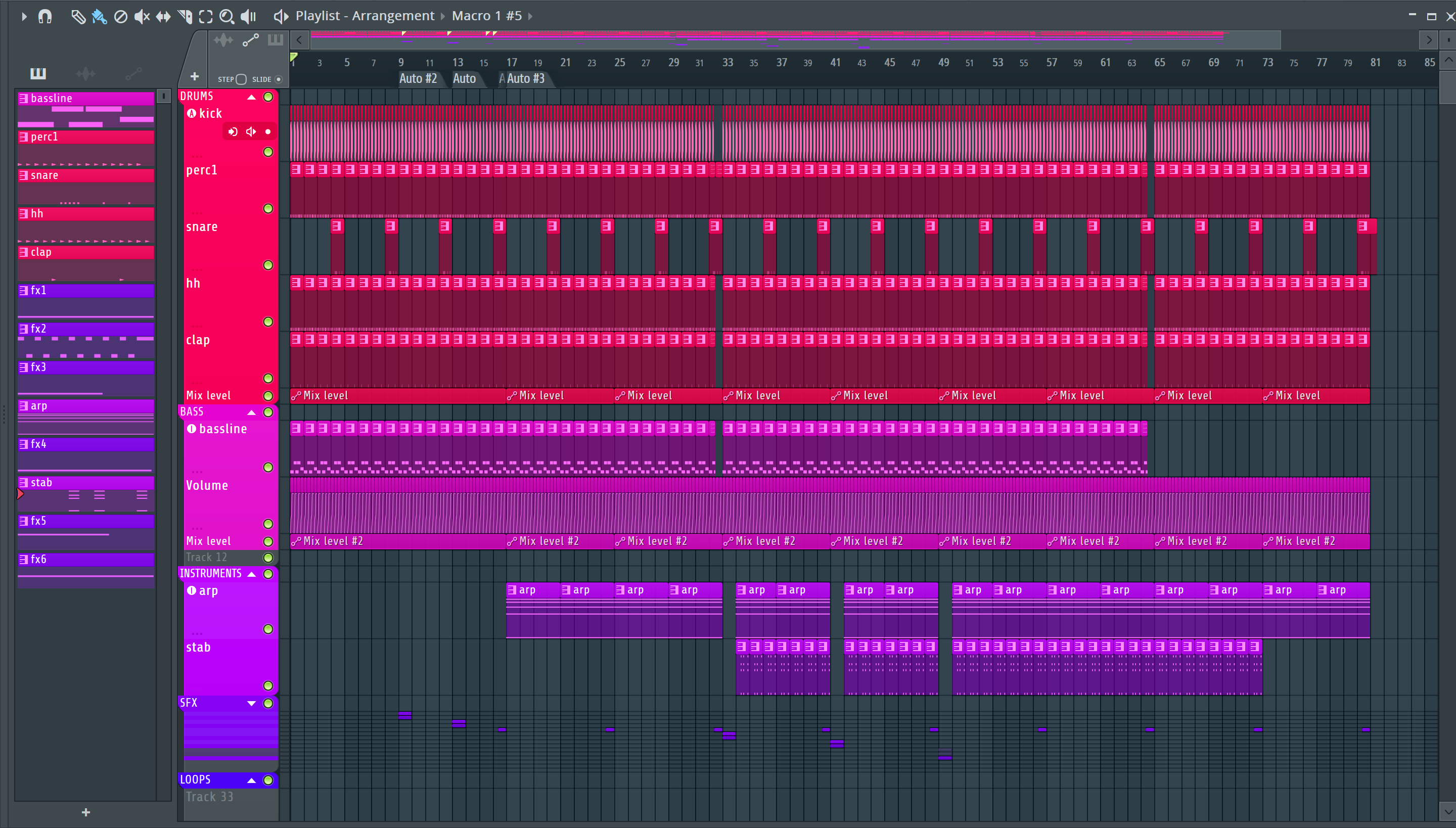Click the kick track color circle icon
Screen dimensions: 1456x828
coord(192,113)
